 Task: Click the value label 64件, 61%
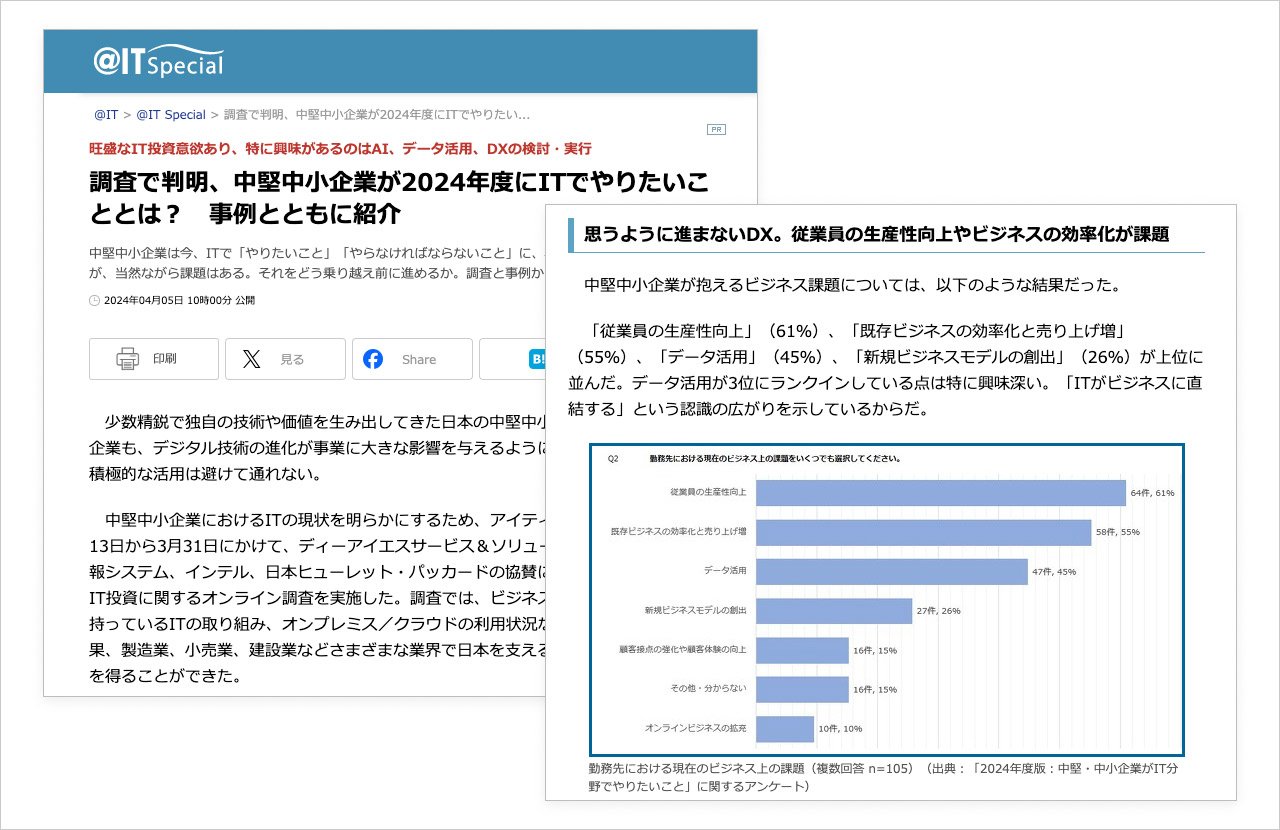coord(1152,493)
